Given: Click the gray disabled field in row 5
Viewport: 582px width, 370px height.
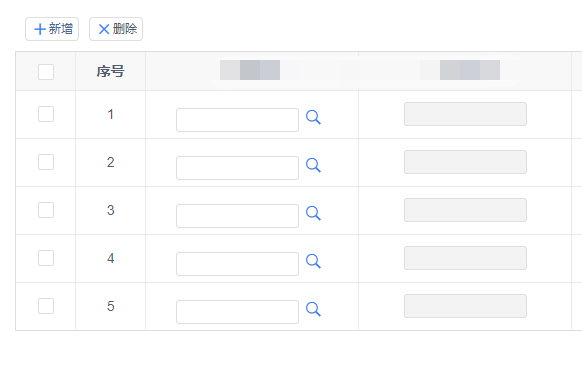Looking at the screenshot, I should pos(465,306).
